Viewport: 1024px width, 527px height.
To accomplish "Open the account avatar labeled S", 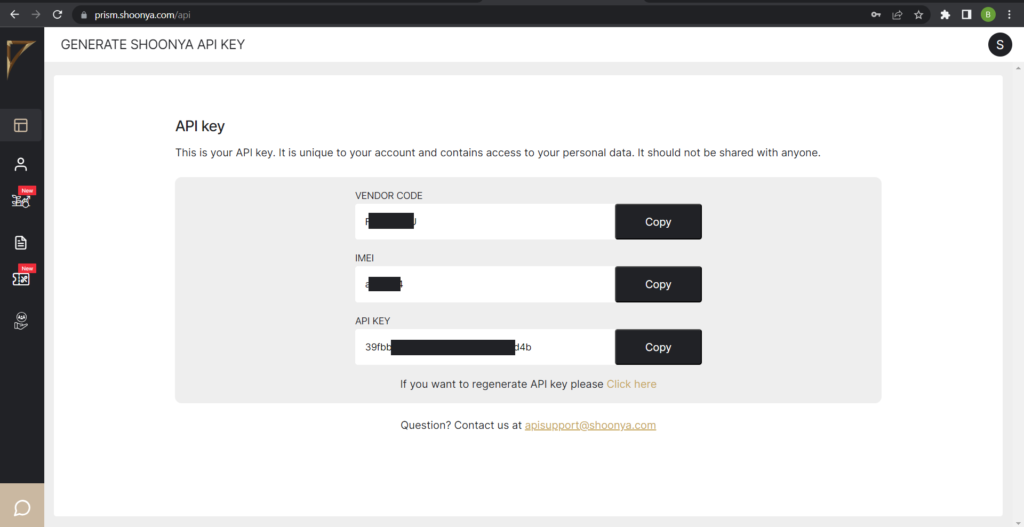I will 1000,45.
